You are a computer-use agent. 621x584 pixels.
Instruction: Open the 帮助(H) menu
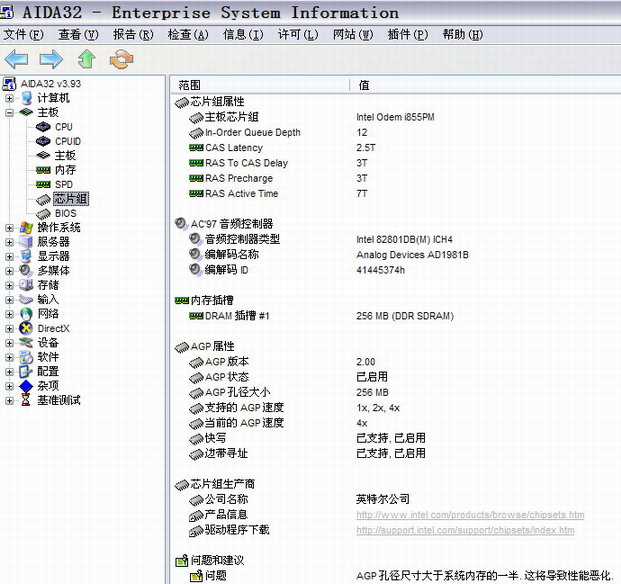(x=461, y=35)
